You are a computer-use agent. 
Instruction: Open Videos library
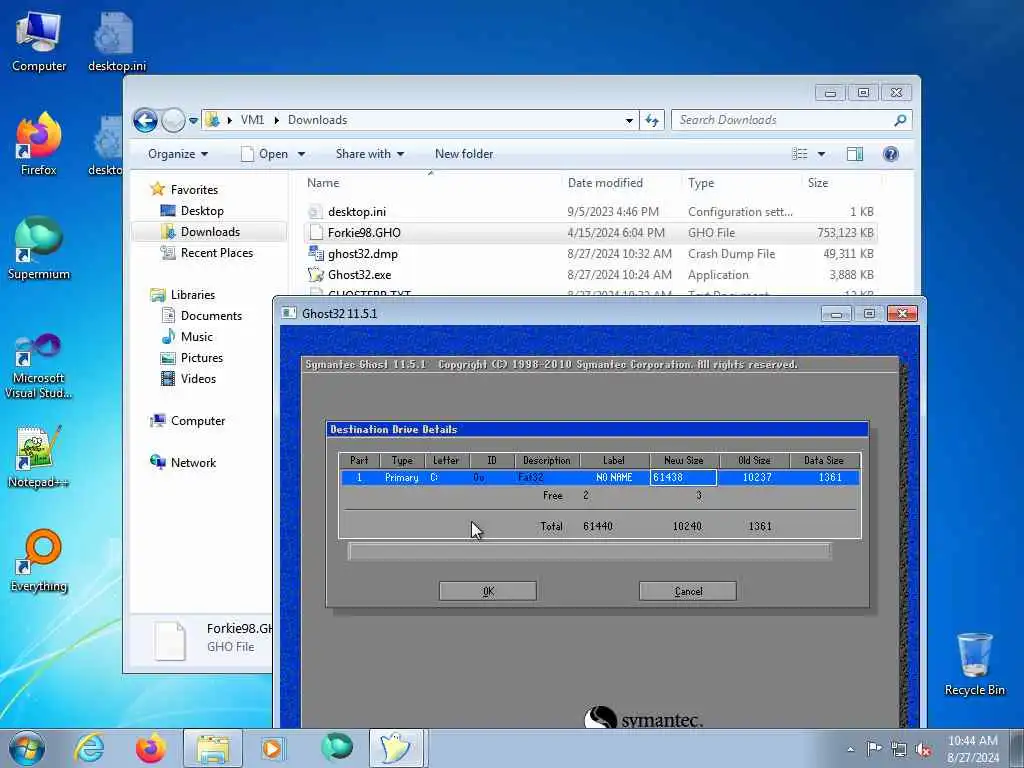tap(198, 378)
